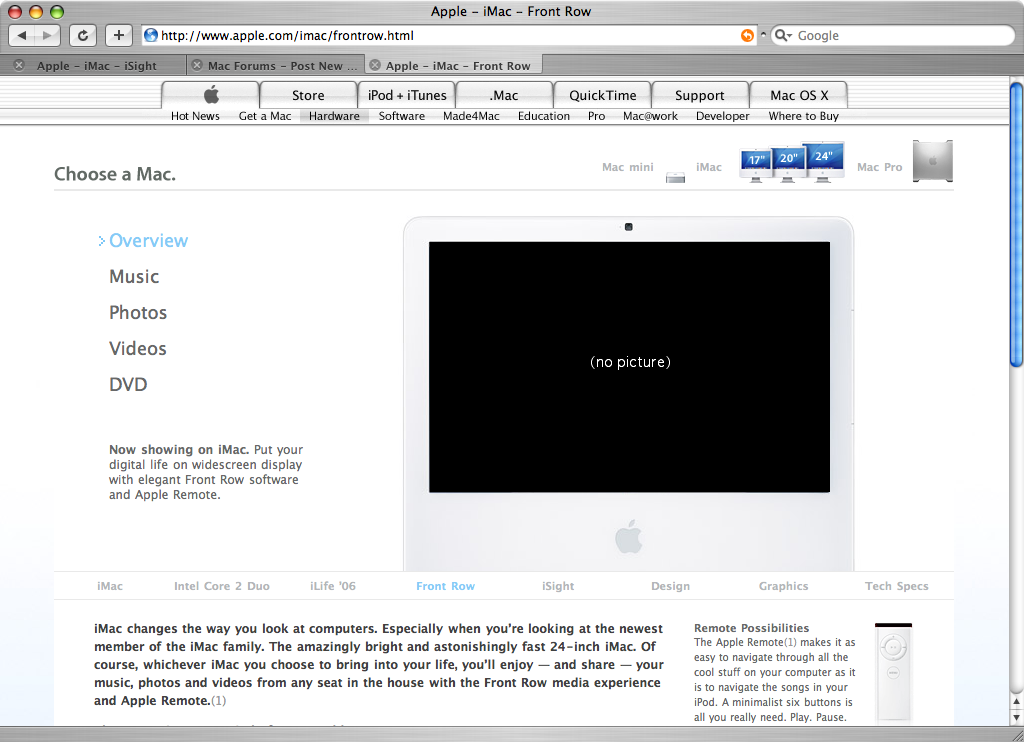This screenshot has height=742, width=1024.
Task: Open the Intel Core 2 Duo section
Action: pos(221,586)
